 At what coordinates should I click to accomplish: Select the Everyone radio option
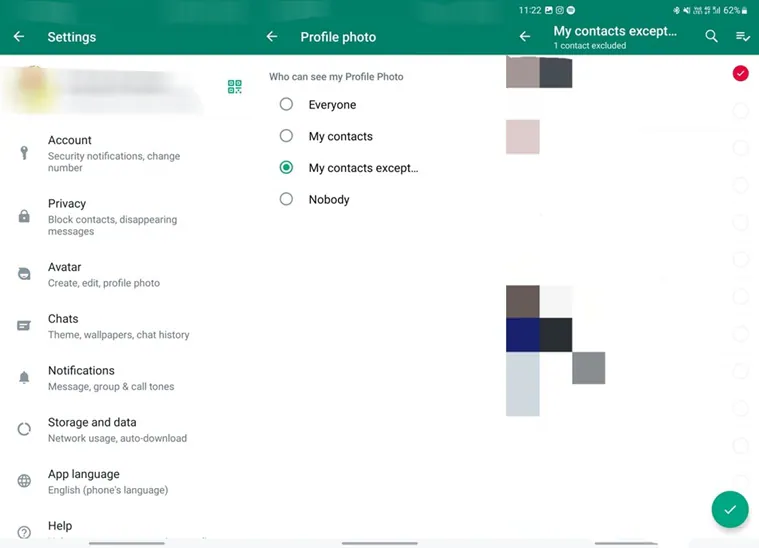coord(287,105)
